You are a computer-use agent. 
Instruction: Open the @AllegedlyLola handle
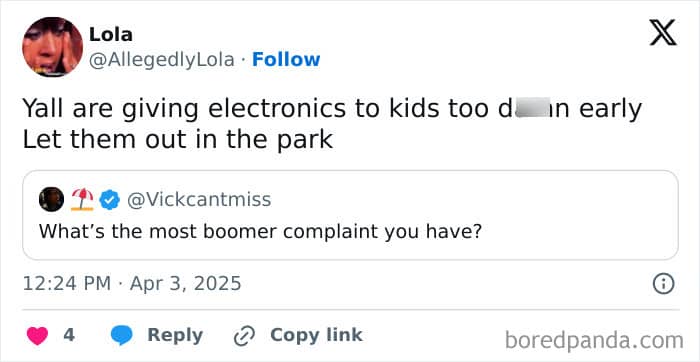(x=162, y=60)
